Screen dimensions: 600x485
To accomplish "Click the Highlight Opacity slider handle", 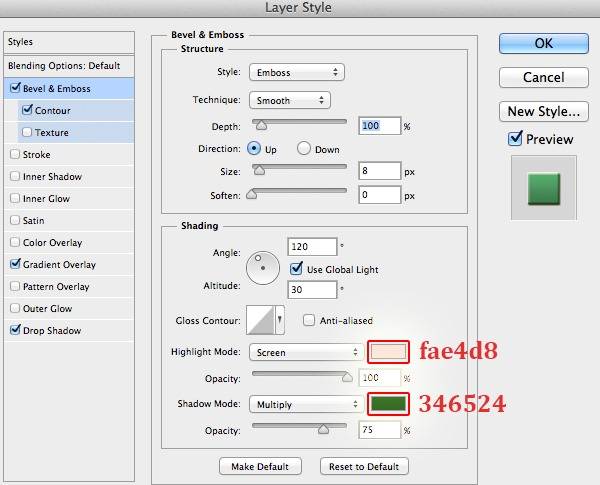I will 347,377.
